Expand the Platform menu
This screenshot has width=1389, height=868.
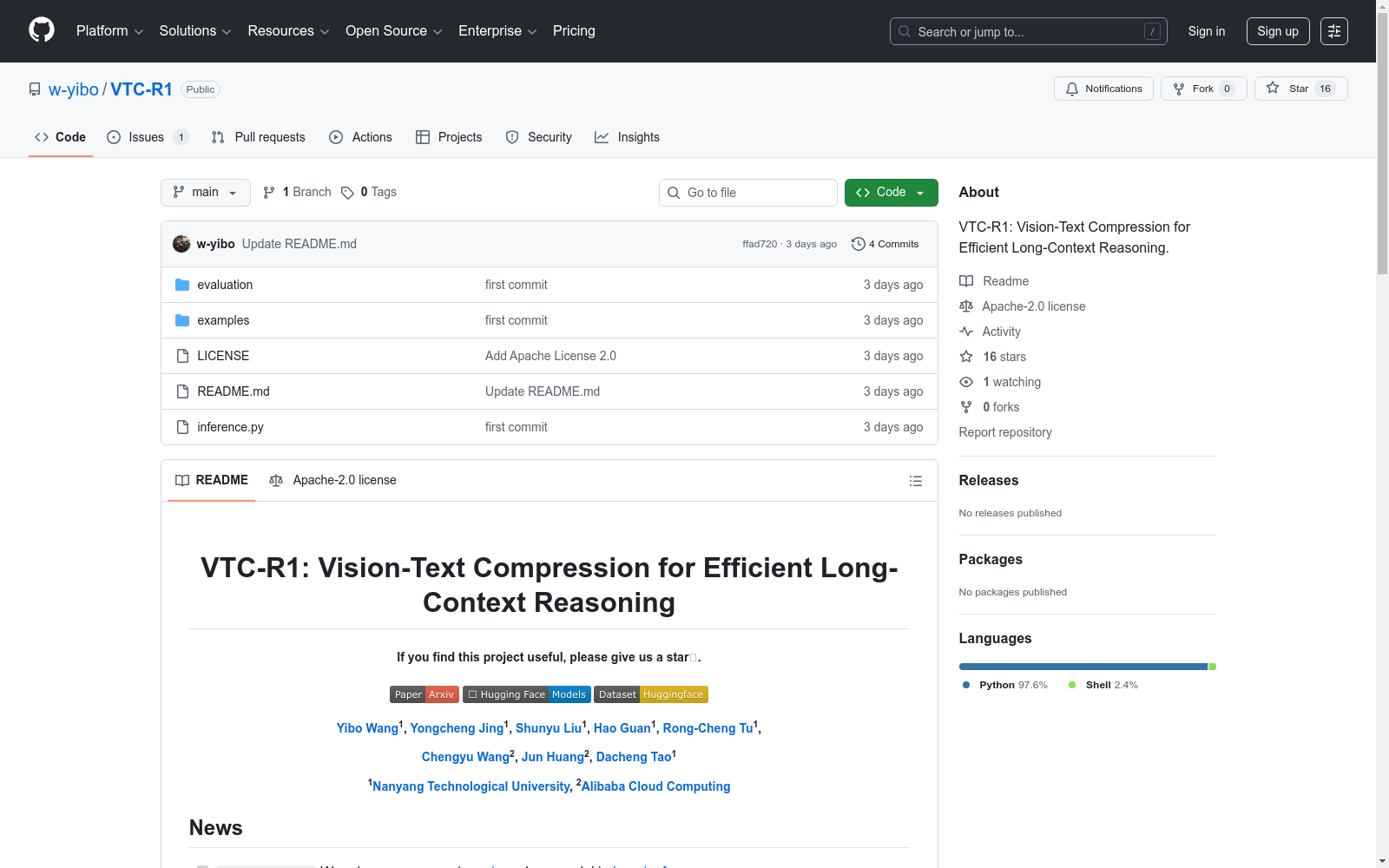coord(109,31)
